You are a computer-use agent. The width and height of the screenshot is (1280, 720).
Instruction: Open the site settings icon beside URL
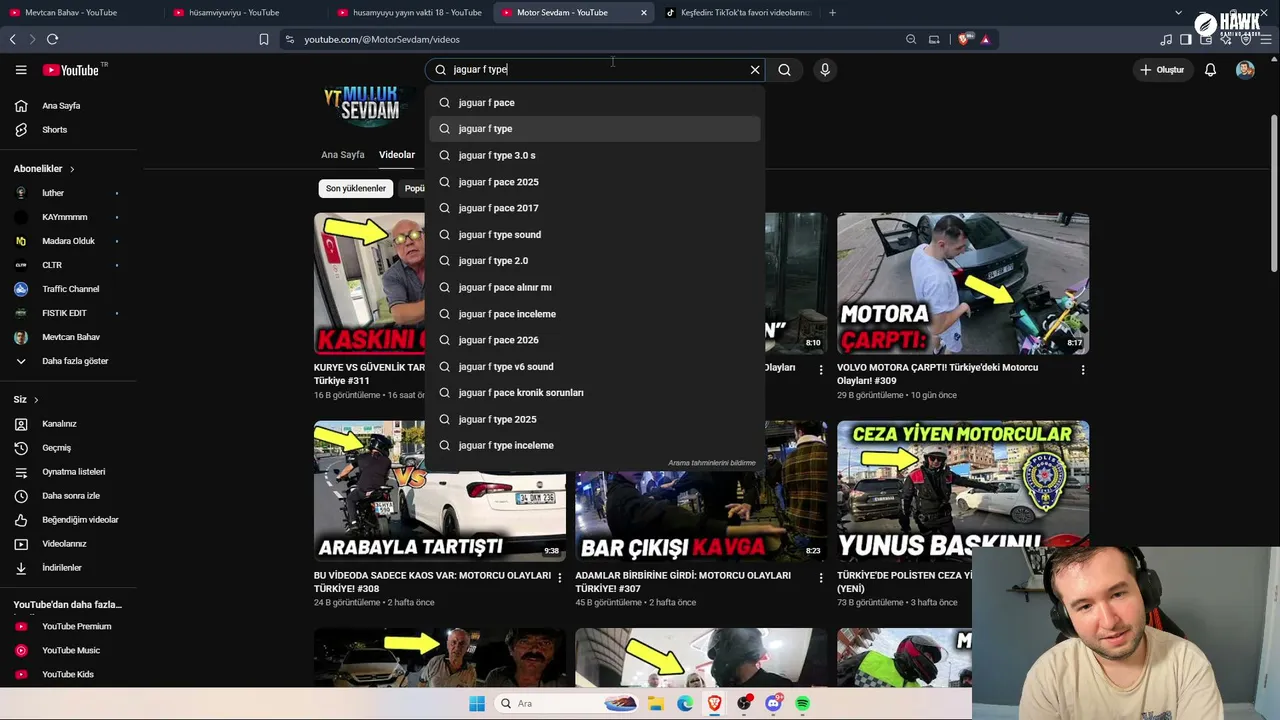[290, 39]
